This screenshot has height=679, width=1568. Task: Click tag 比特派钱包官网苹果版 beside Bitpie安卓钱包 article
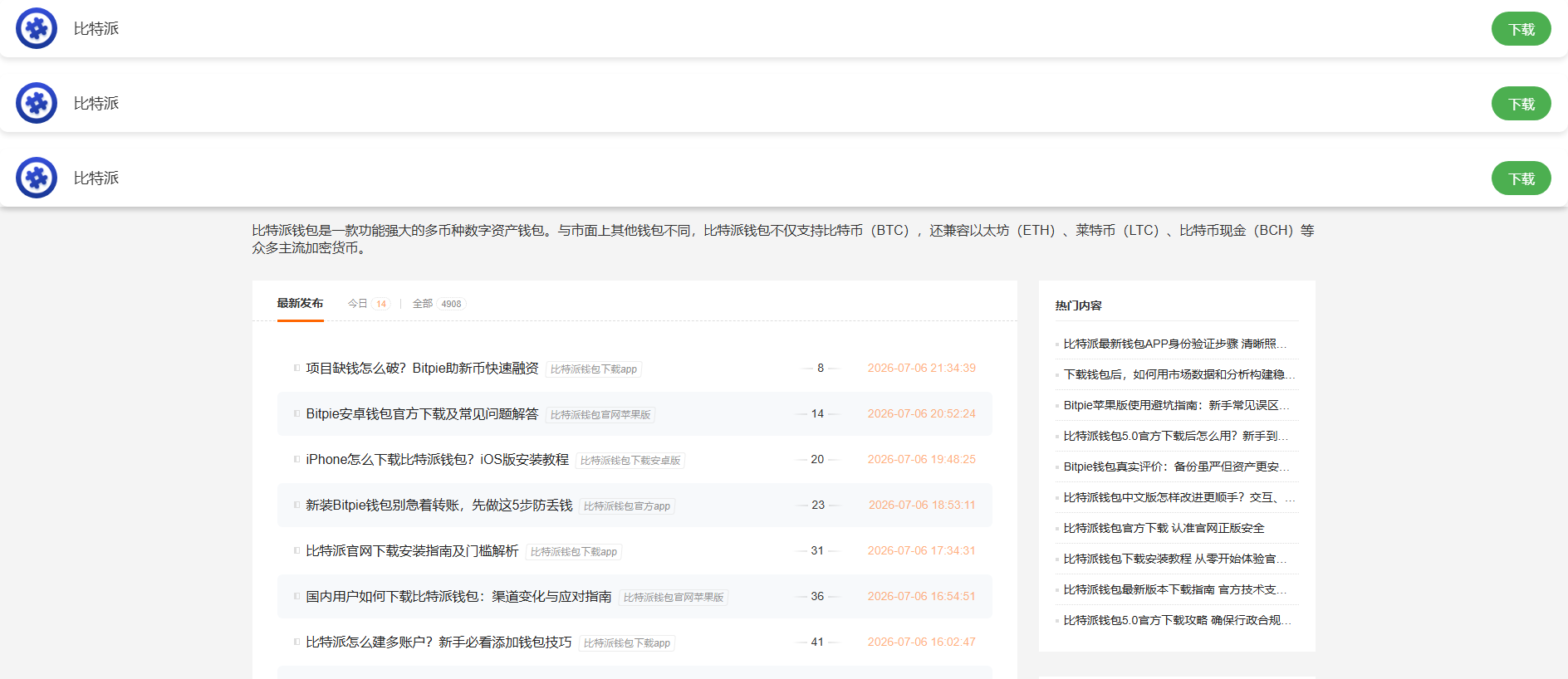600,415
